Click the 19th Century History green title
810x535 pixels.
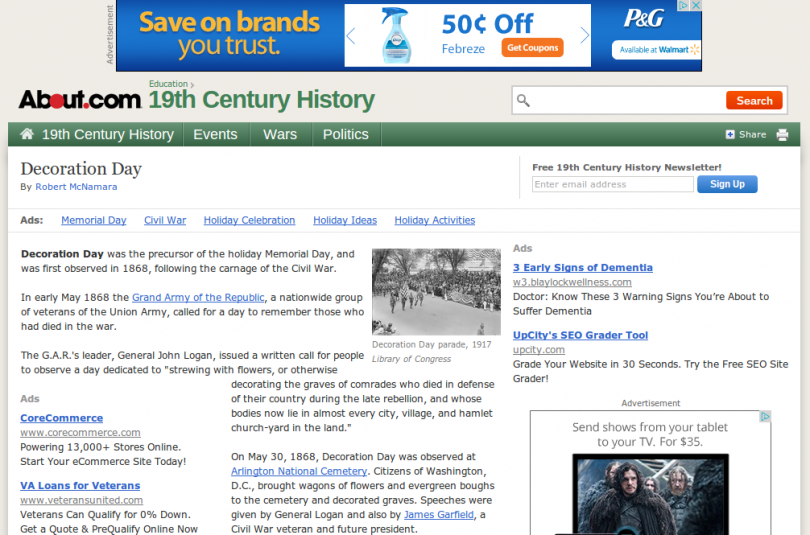click(x=261, y=100)
